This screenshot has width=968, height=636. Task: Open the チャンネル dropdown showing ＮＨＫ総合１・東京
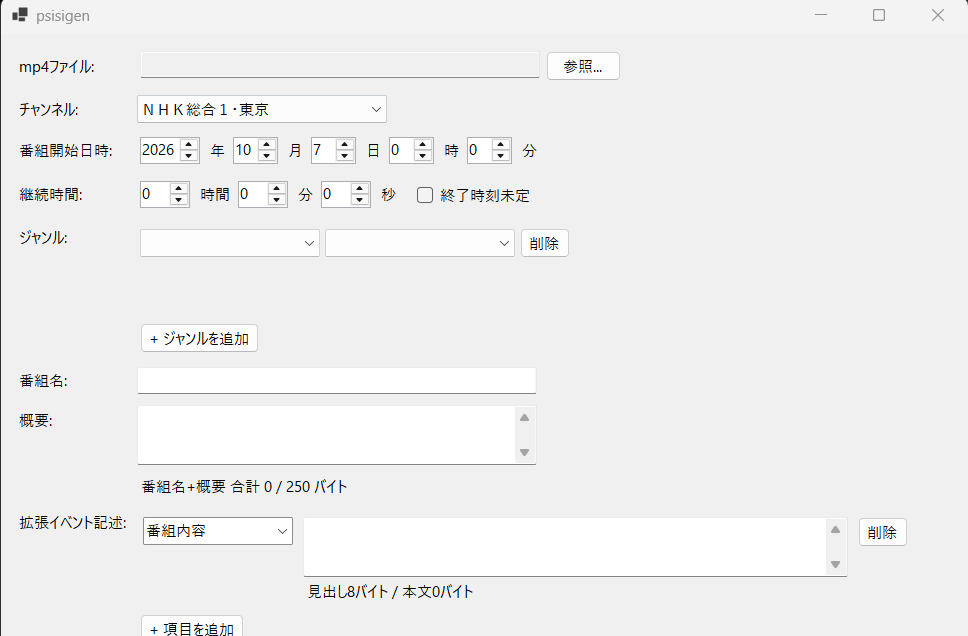pyautogui.click(x=262, y=109)
